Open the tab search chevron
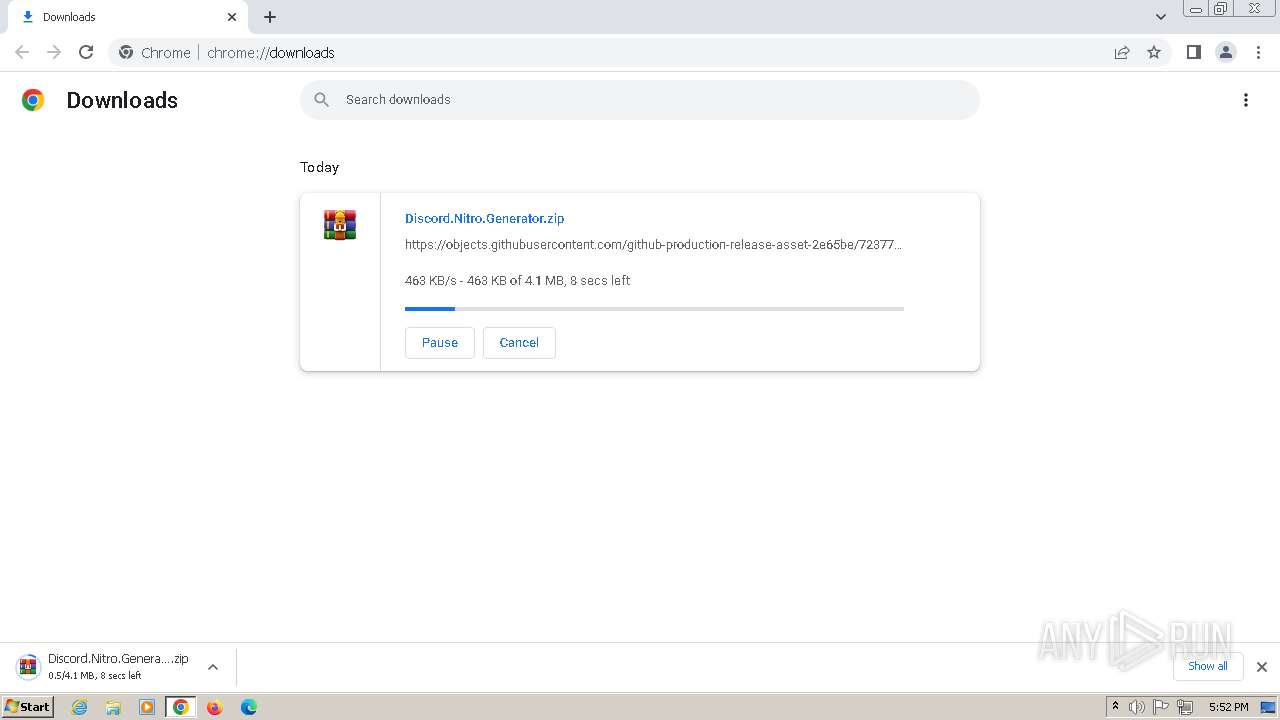This screenshot has width=1280, height=720. 1161,17
